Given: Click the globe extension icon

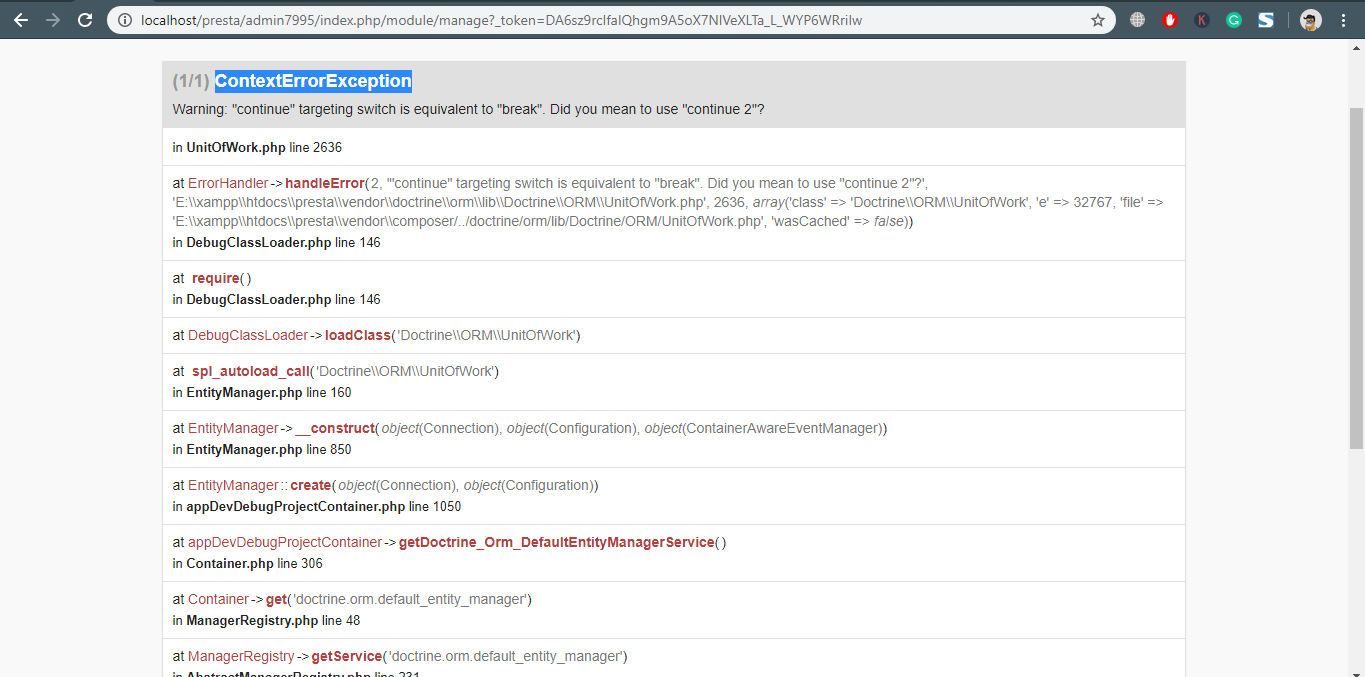Looking at the screenshot, I should [x=1137, y=19].
